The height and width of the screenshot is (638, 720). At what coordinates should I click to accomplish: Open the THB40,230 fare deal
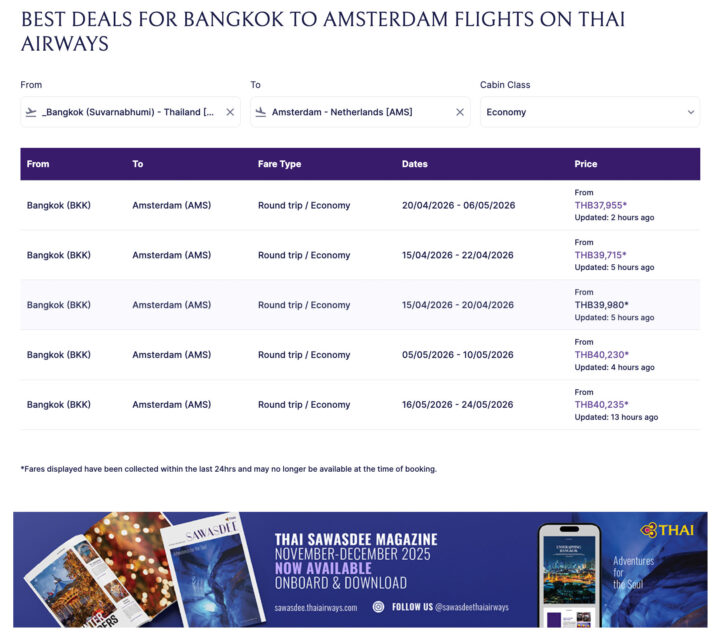[x=601, y=355]
